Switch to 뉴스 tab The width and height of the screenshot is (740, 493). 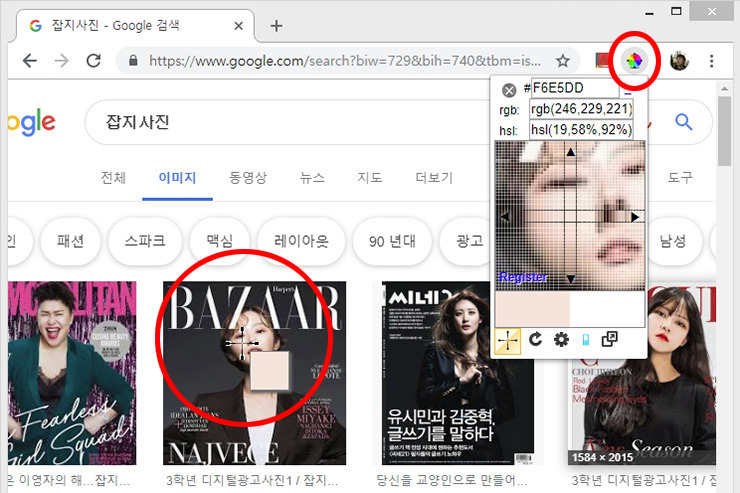tap(312, 178)
